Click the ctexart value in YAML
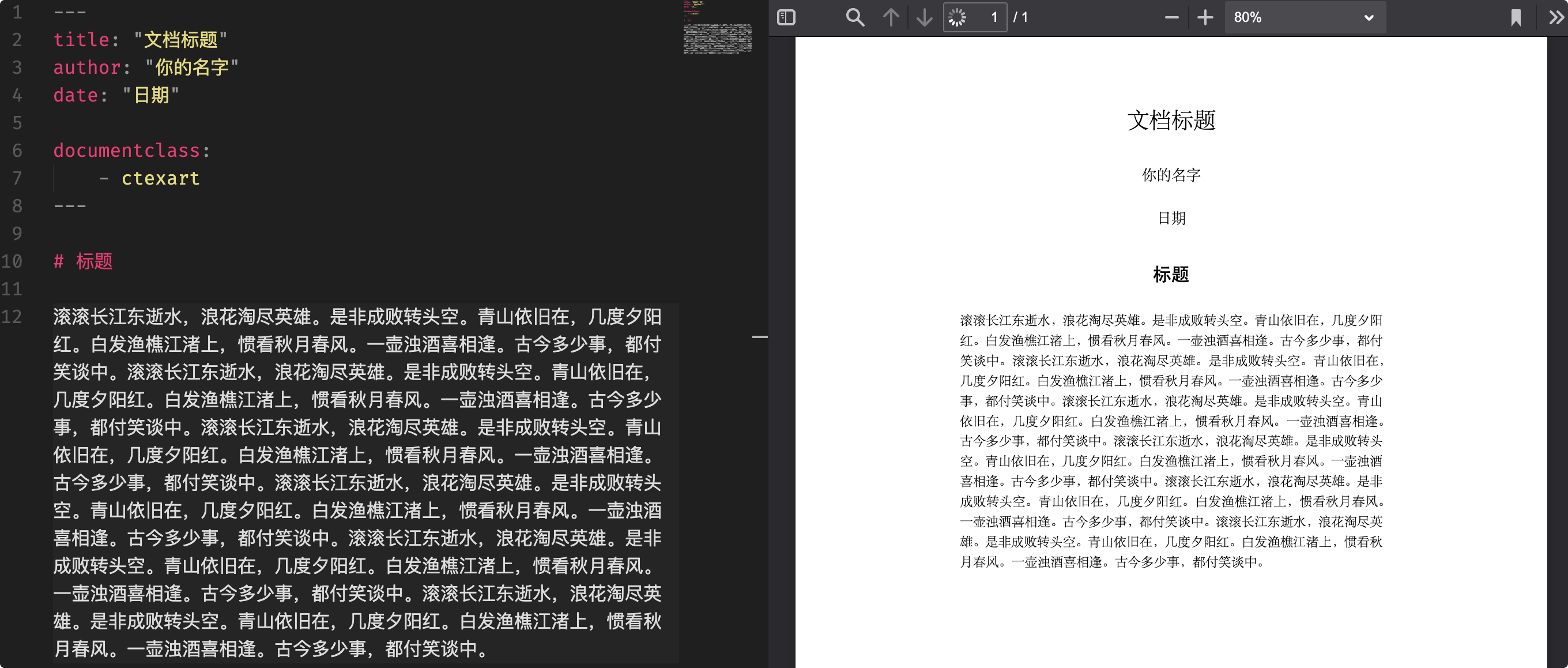The image size is (1568, 668). coord(160,178)
